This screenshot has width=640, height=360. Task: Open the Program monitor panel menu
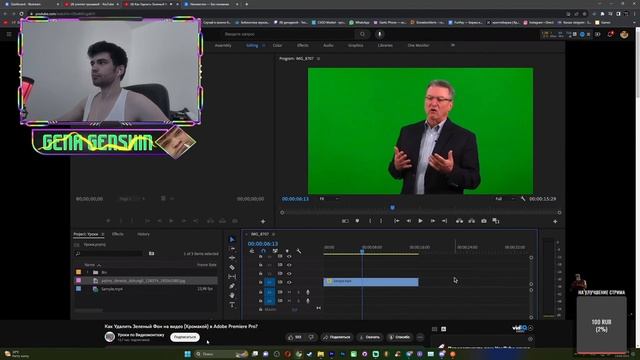(318, 59)
